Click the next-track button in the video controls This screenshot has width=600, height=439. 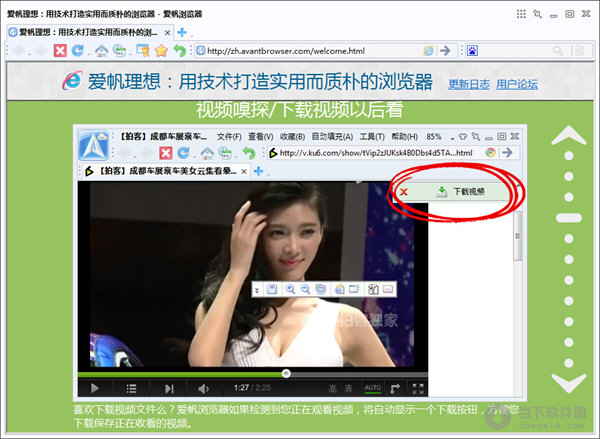click(x=169, y=388)
